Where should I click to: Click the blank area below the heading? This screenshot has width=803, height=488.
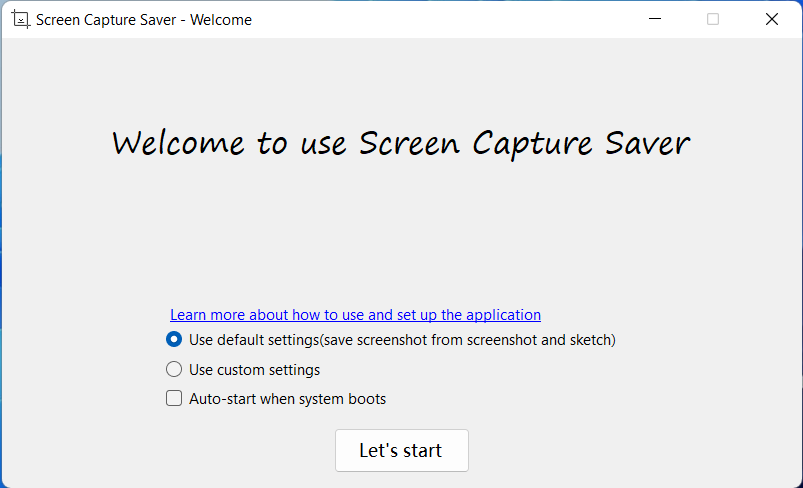(x=400, y=230)
